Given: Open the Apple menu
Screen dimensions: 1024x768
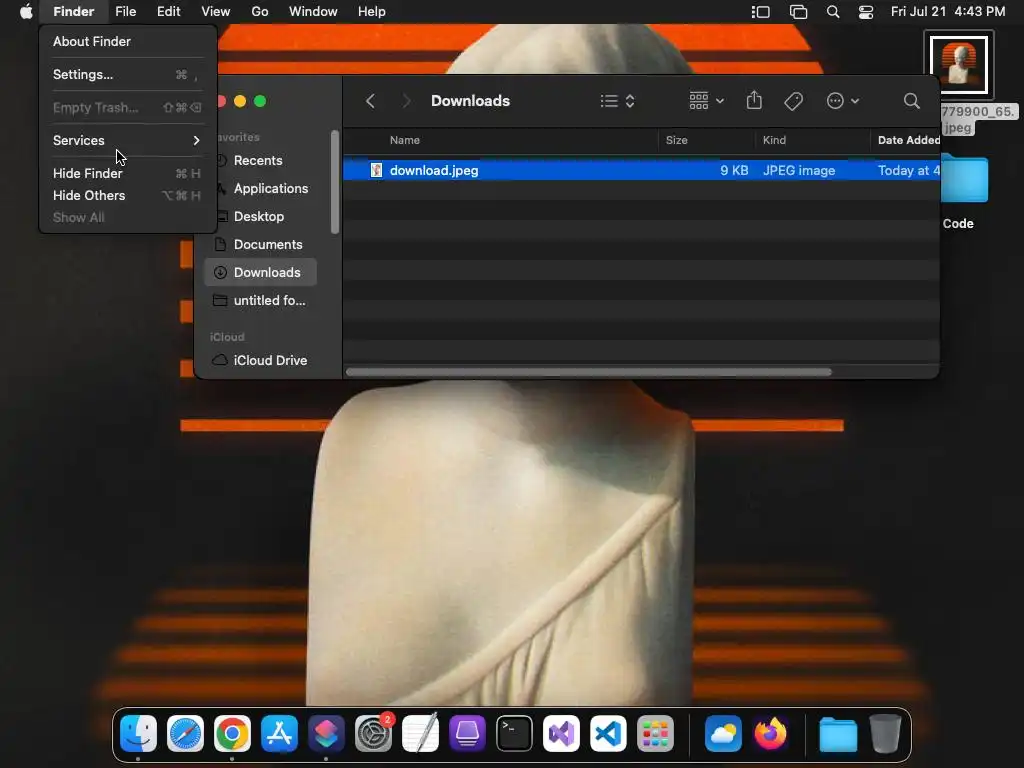Looking at the screenshot, I should point(26,12).
